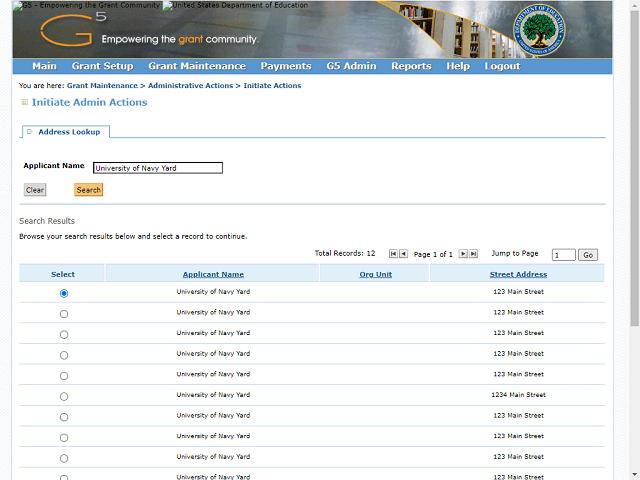Image resolution: width=640 pixels, height=480 pixels.
Task: Open the Main menu
Action: (44, 66)
